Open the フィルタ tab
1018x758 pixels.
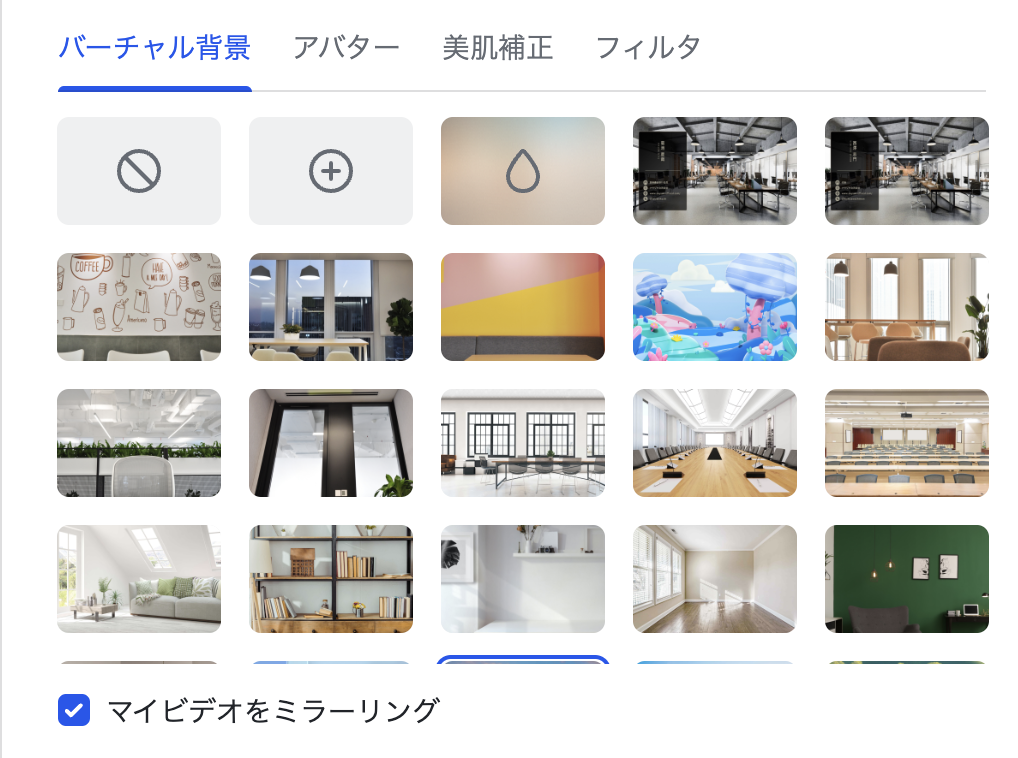coord(648,48)
